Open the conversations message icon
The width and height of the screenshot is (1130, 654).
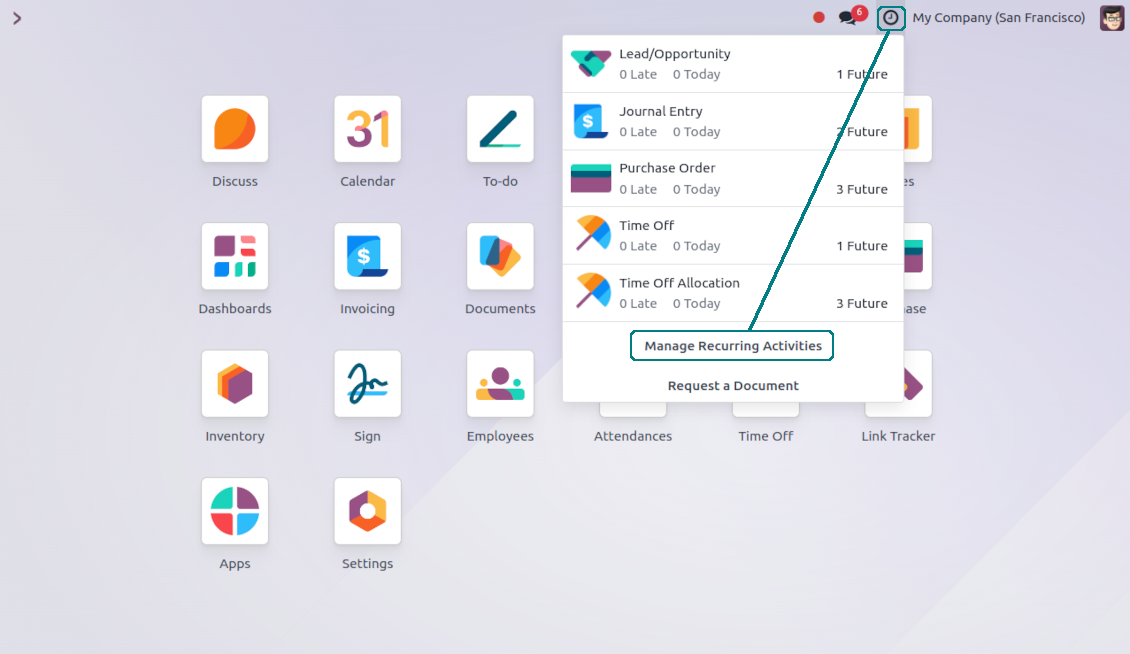(x=848, y=18)
